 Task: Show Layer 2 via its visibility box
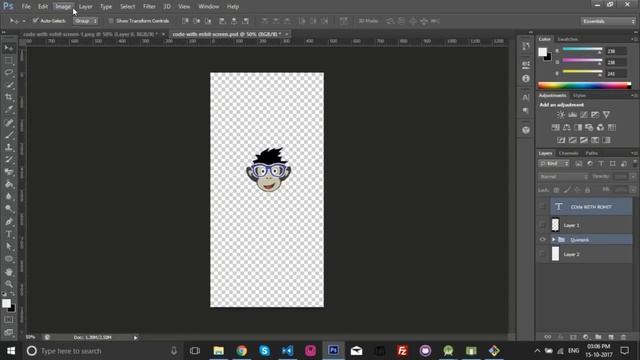coord(542,254)
